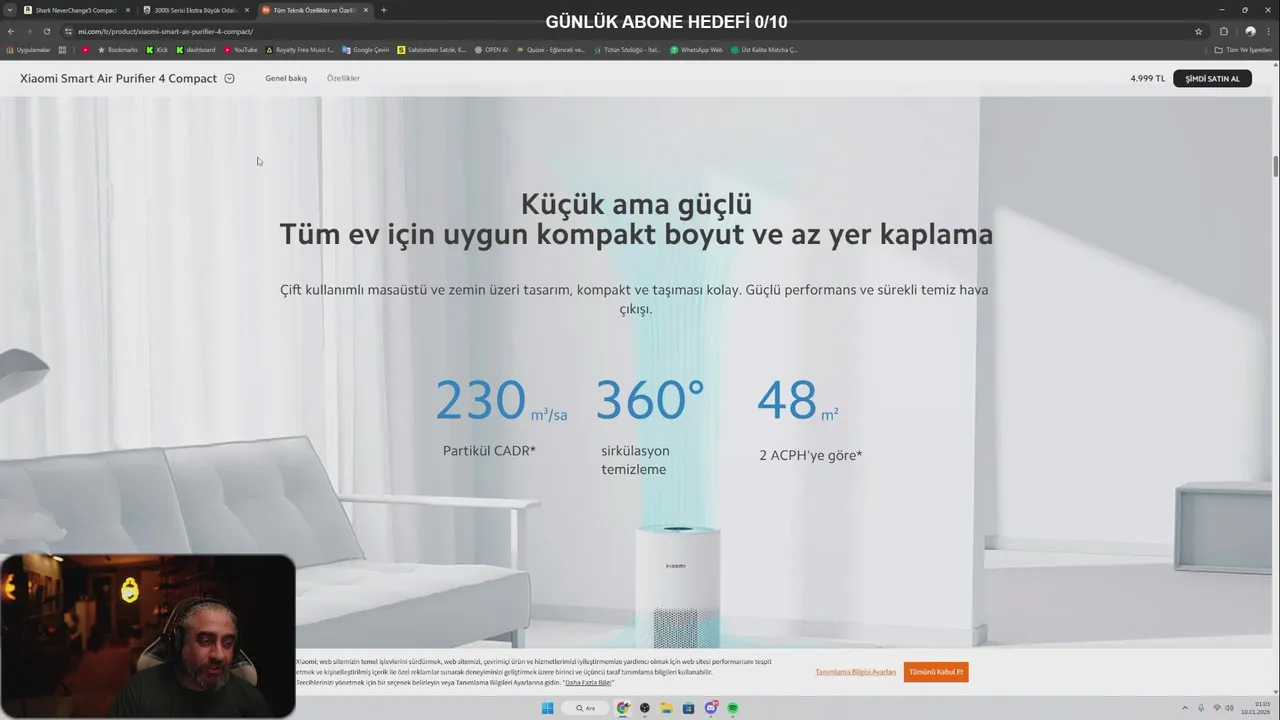The width and height of the screenshot is (1280, 720).
Task: Click the page vertical scrollbar thumb
Action: click(1275, 166)
